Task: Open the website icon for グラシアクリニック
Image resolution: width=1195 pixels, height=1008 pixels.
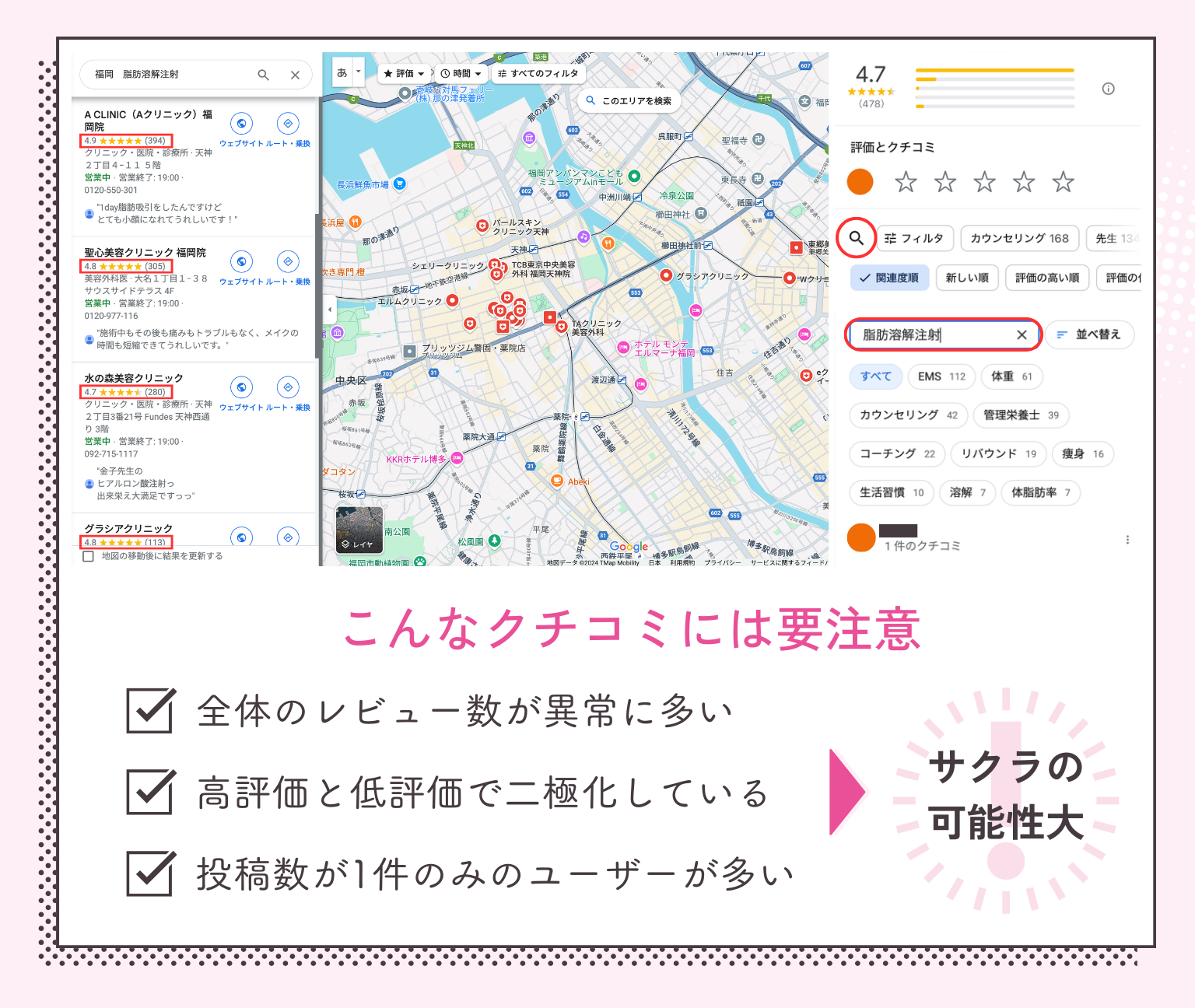Action: (x=241, y=537)
